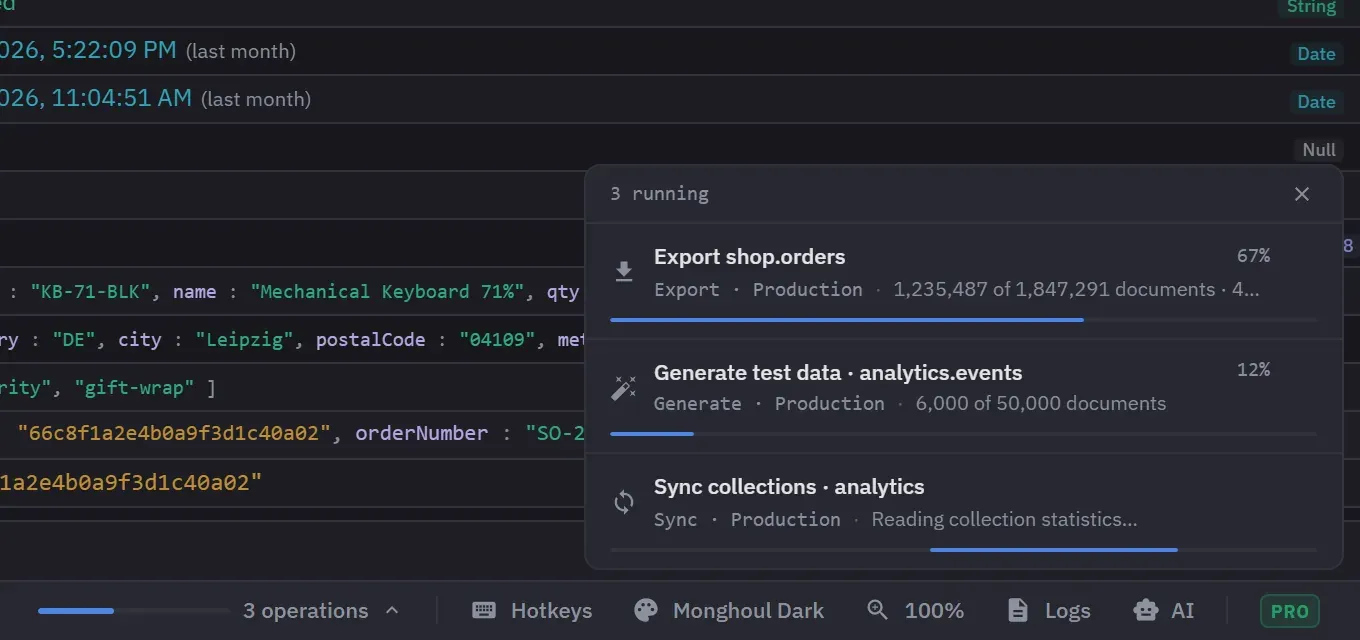Viewport: 1360px width, 640px height.
Task: Click the Sync collections refresh icon
Action: click(x=624, y=502)
